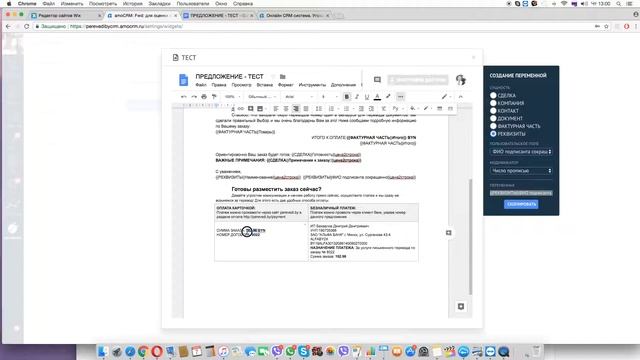This screenshot has width=640, height=360.
Task: Select the ФАКТУРНАЯ ЧАСТЬ radio option
Action: coord(493,126)
